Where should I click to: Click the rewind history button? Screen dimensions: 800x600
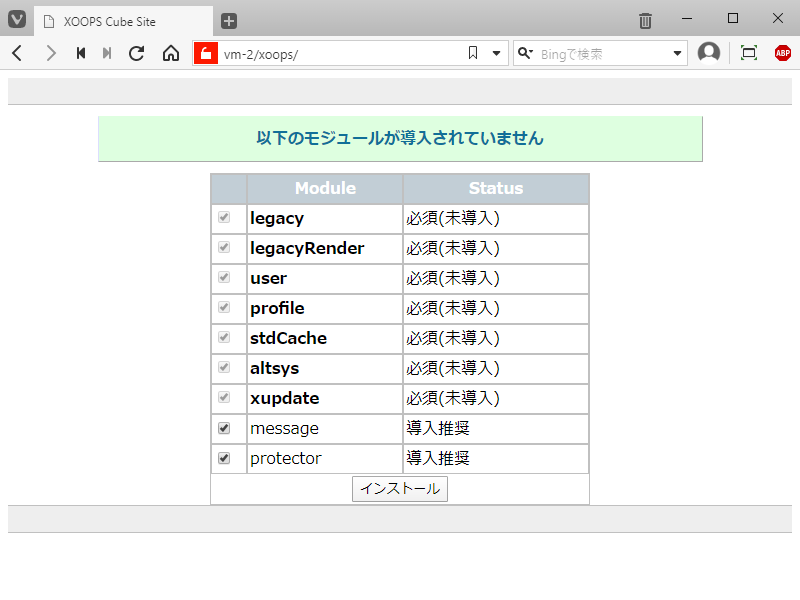click(81, 53)
